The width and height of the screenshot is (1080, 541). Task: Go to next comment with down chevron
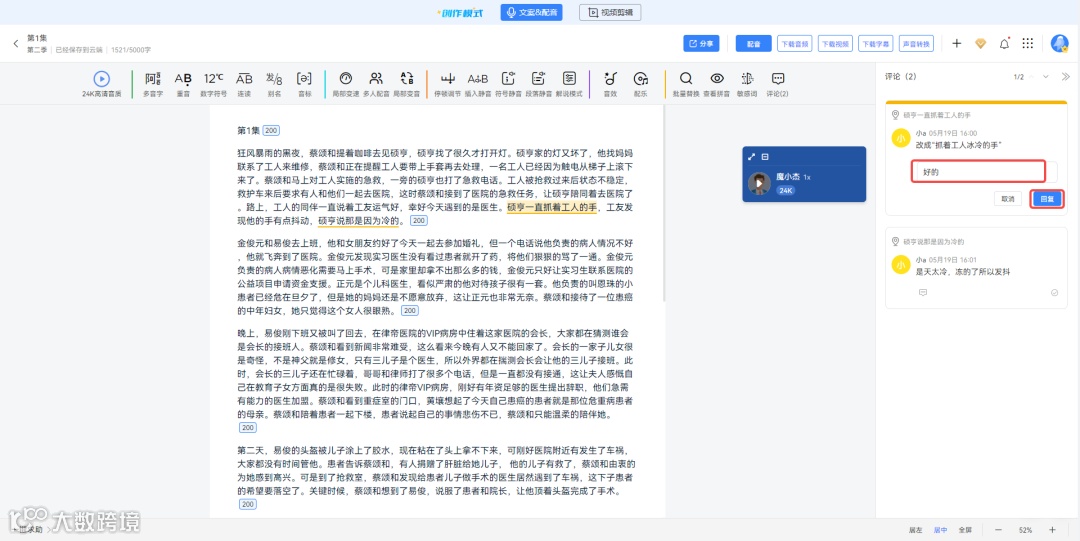tap(1046, 76)
